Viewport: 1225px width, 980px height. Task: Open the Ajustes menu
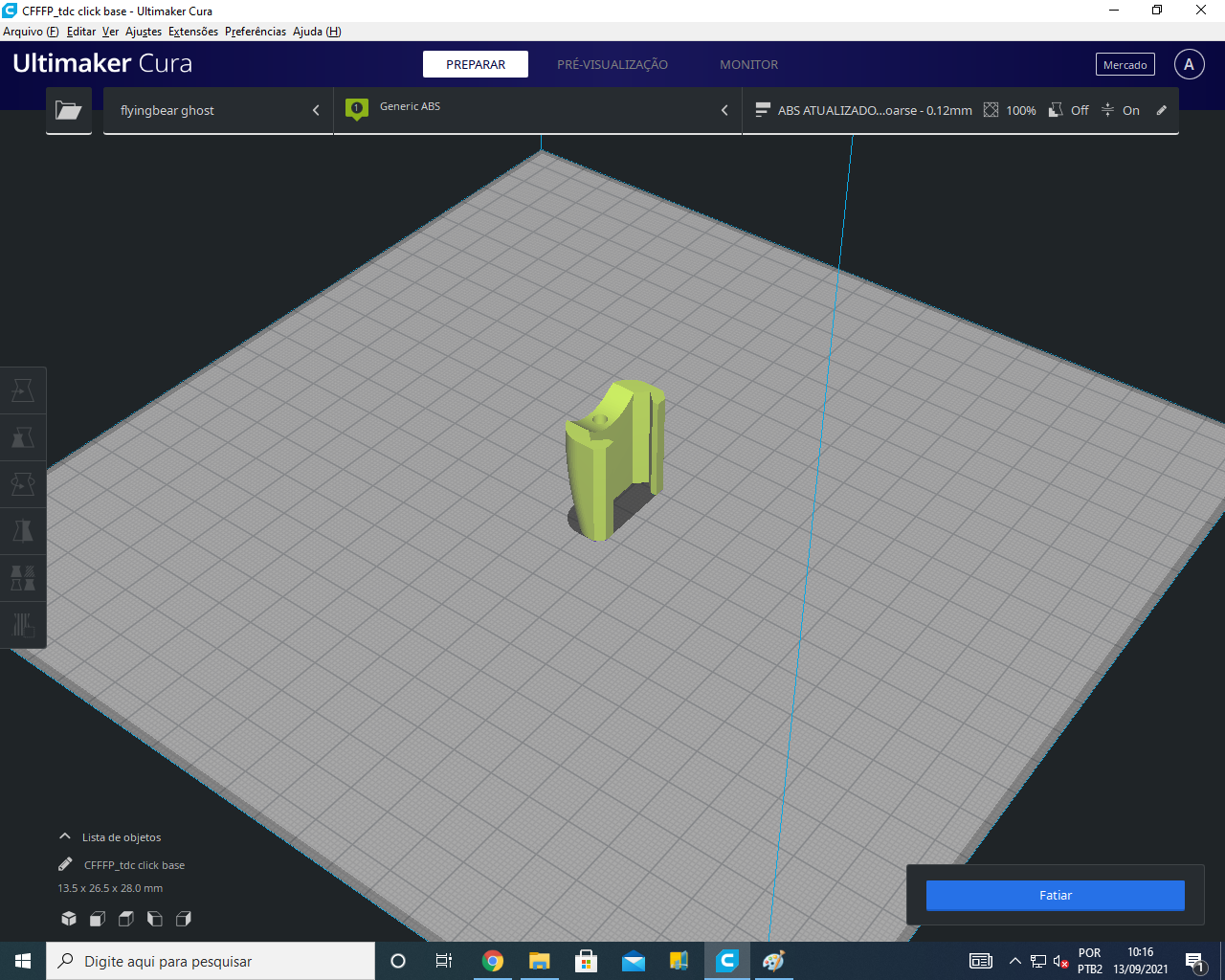click(144, 32)
